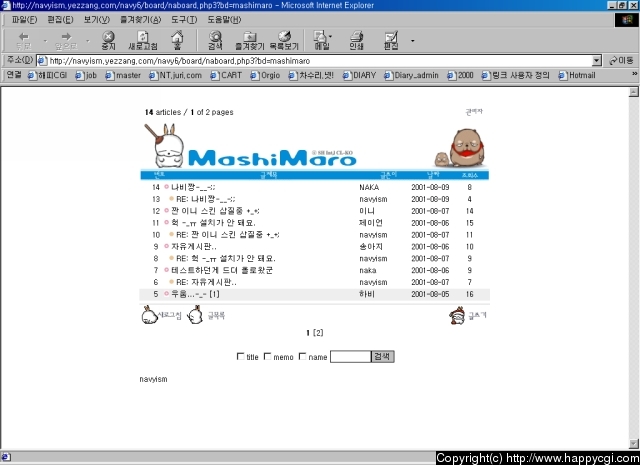Enable the name search checkbox

point(302,356)
